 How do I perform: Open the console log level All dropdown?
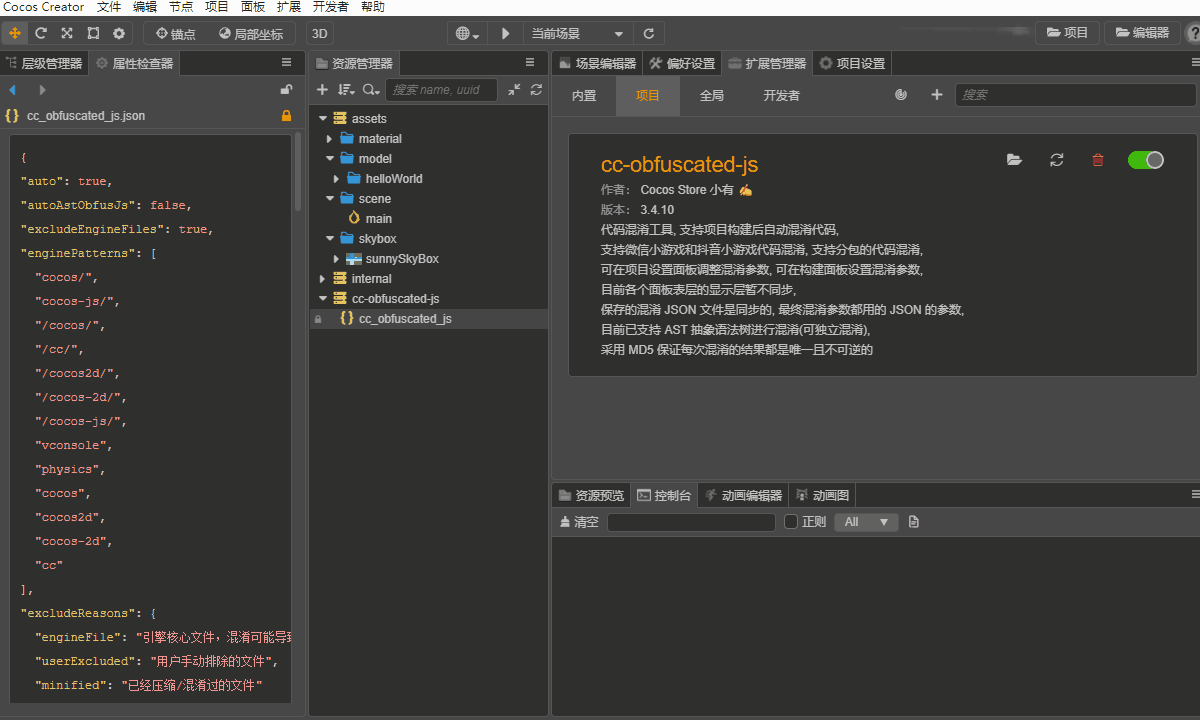tap(866, 522)
